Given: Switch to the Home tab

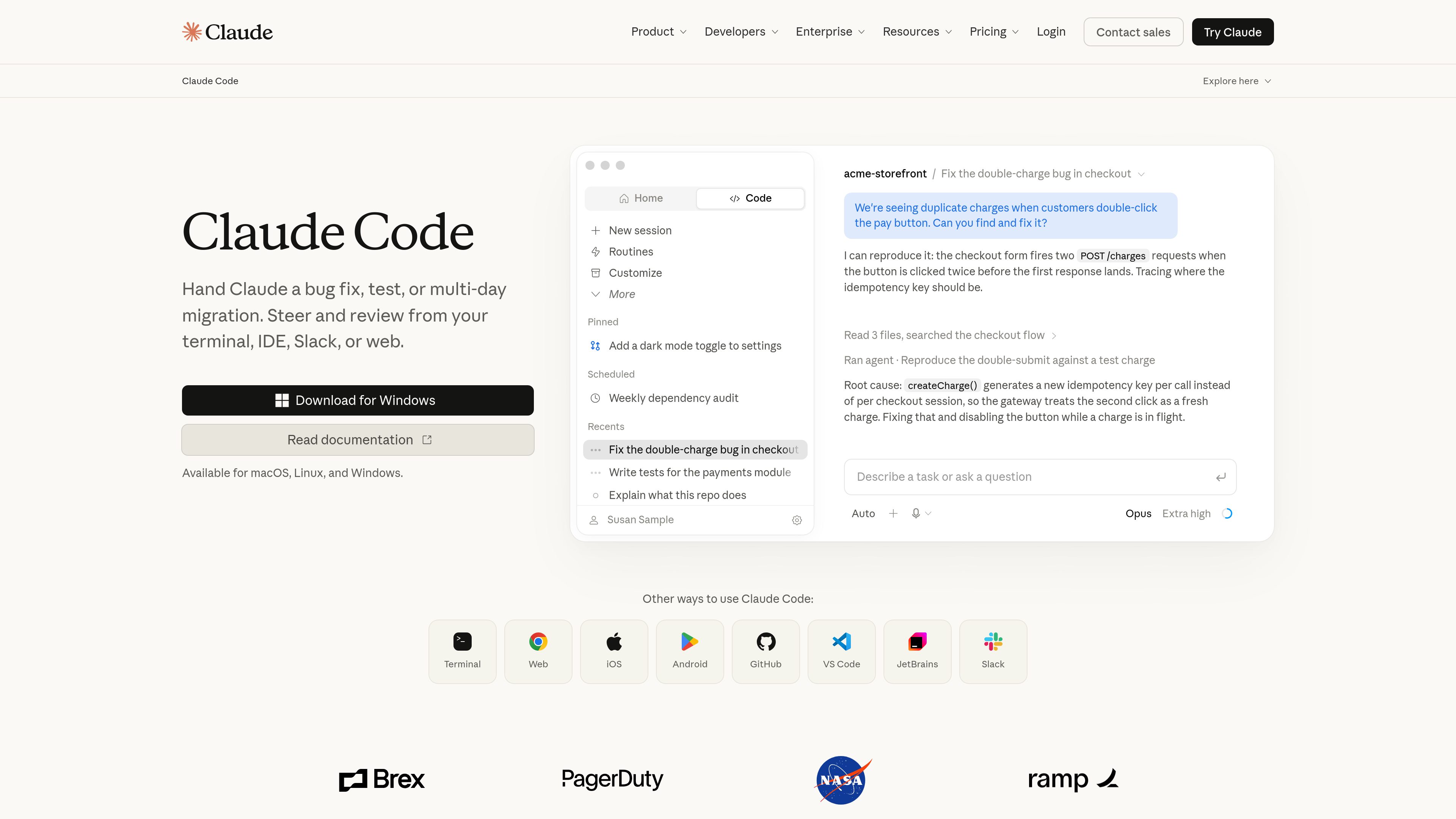Looking at the screenshot, I should pyautogui.click(x=641, y=198).
